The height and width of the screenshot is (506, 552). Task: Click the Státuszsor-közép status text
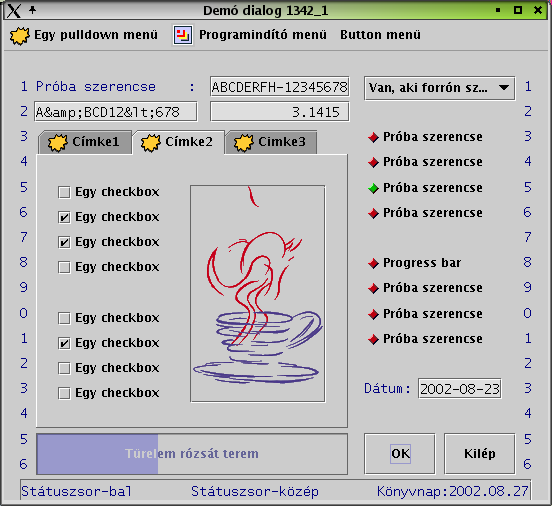pos(255,491)
